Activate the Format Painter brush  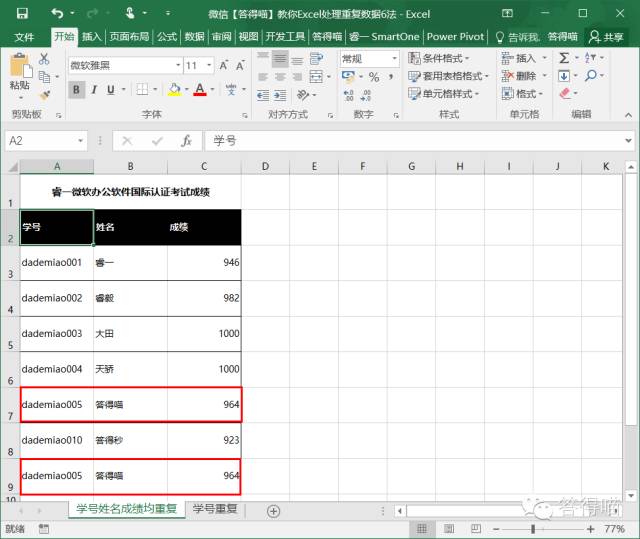44,95
